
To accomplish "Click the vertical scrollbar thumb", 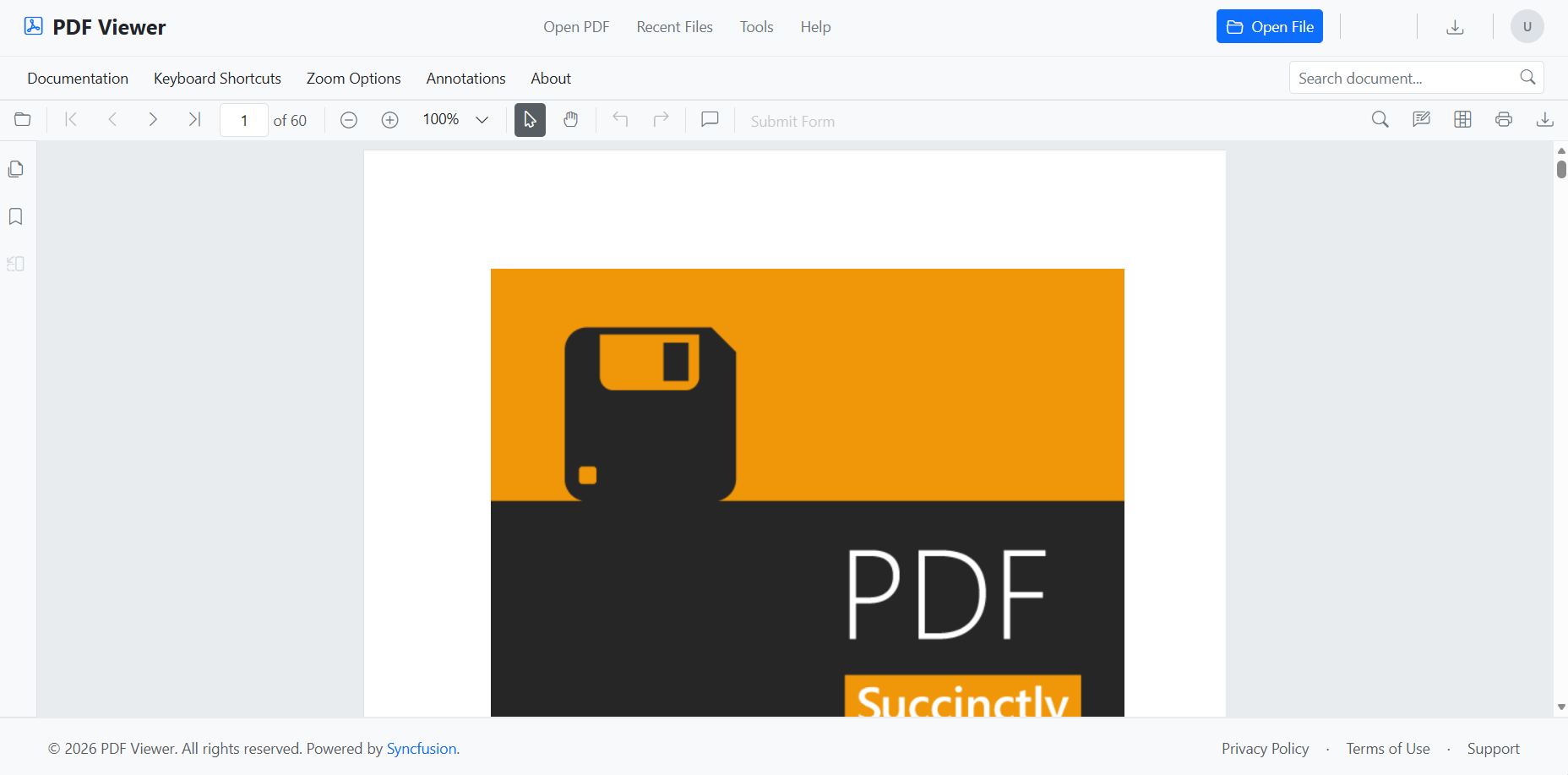I will click(x=1561, y=169).
